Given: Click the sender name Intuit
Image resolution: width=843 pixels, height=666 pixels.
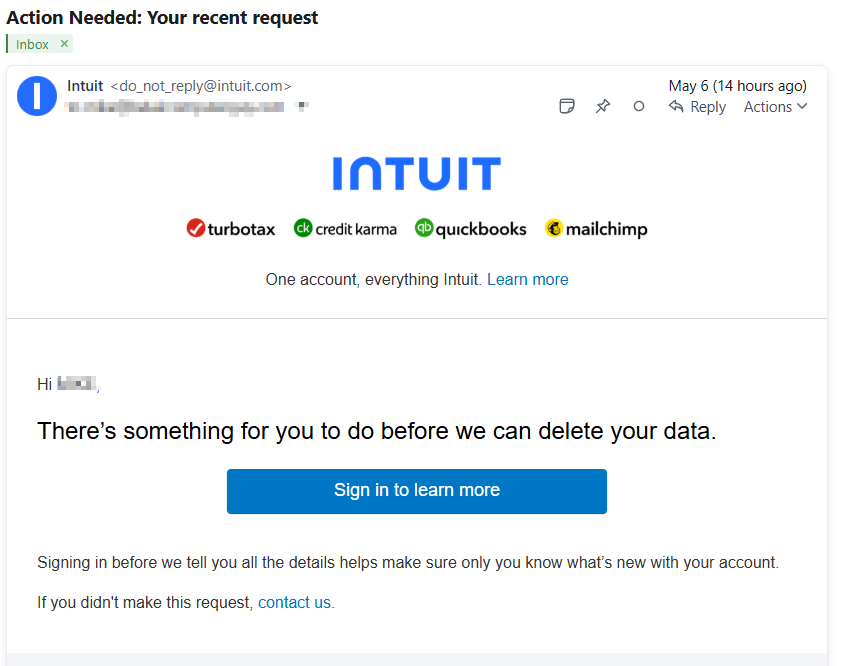Looking at the screenshot, I should [85, 86].
